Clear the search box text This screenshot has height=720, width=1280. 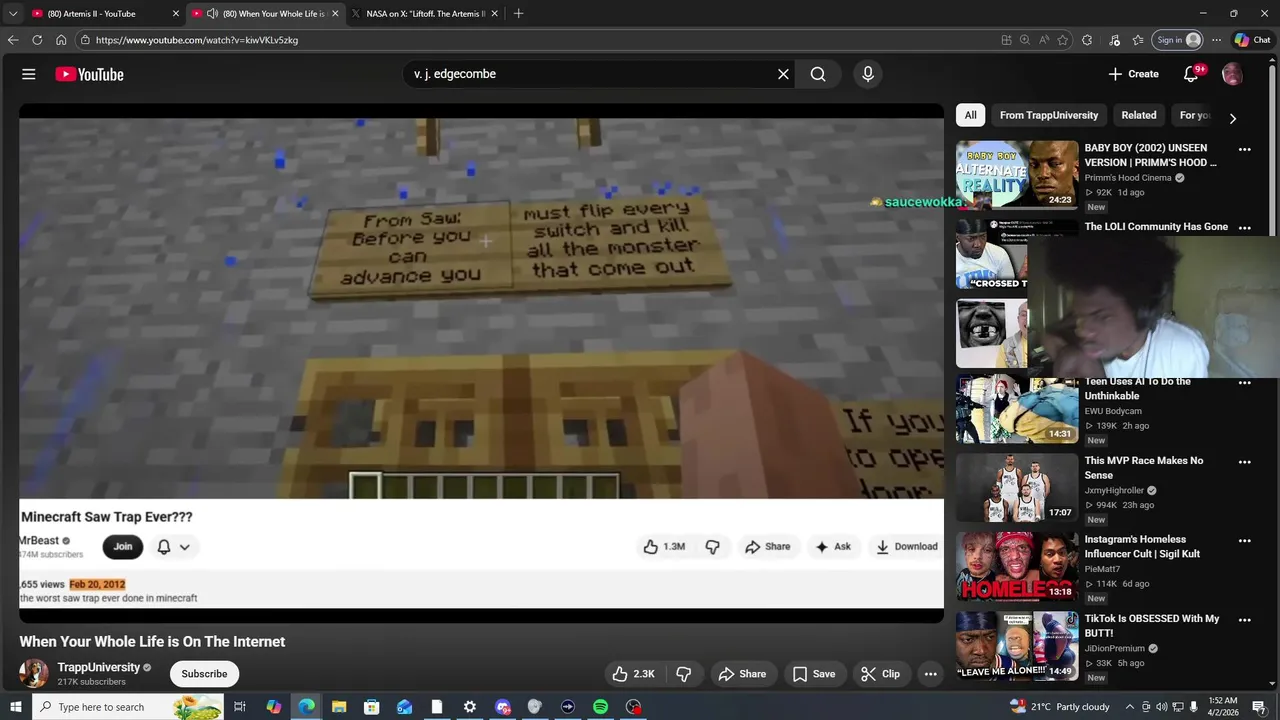(x=783, y=74)
